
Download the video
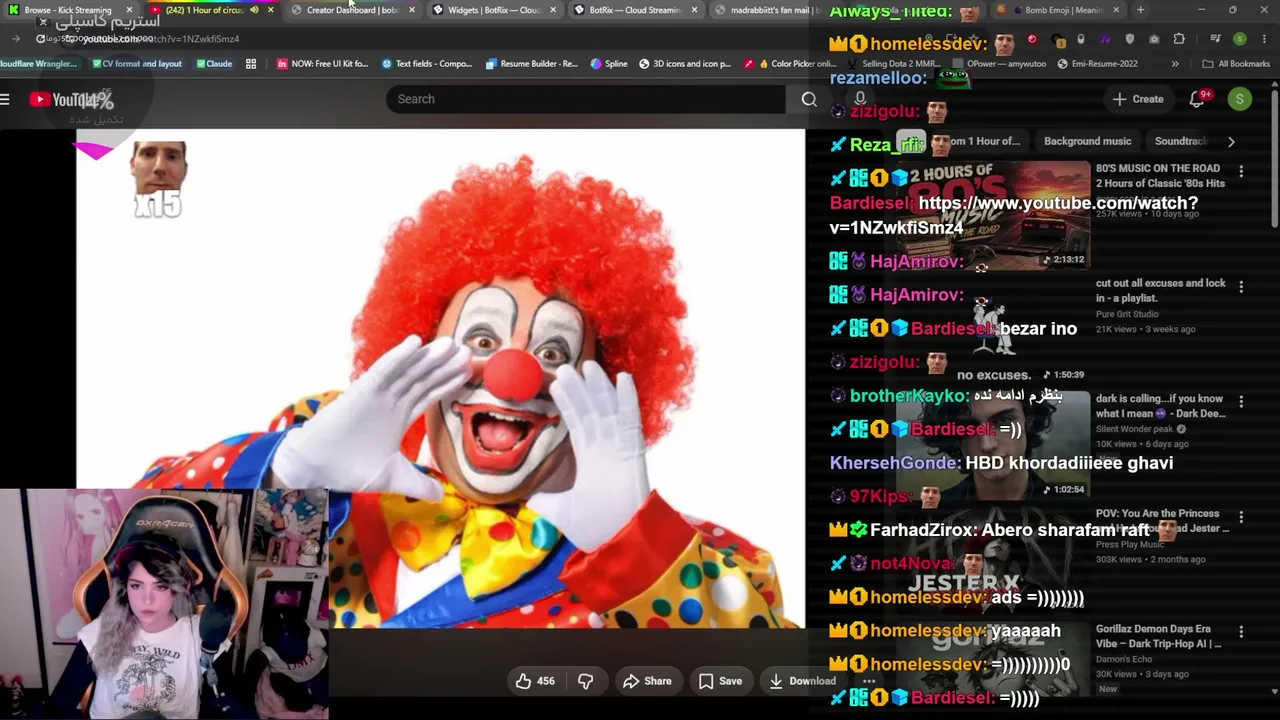[x=802, y=681]
